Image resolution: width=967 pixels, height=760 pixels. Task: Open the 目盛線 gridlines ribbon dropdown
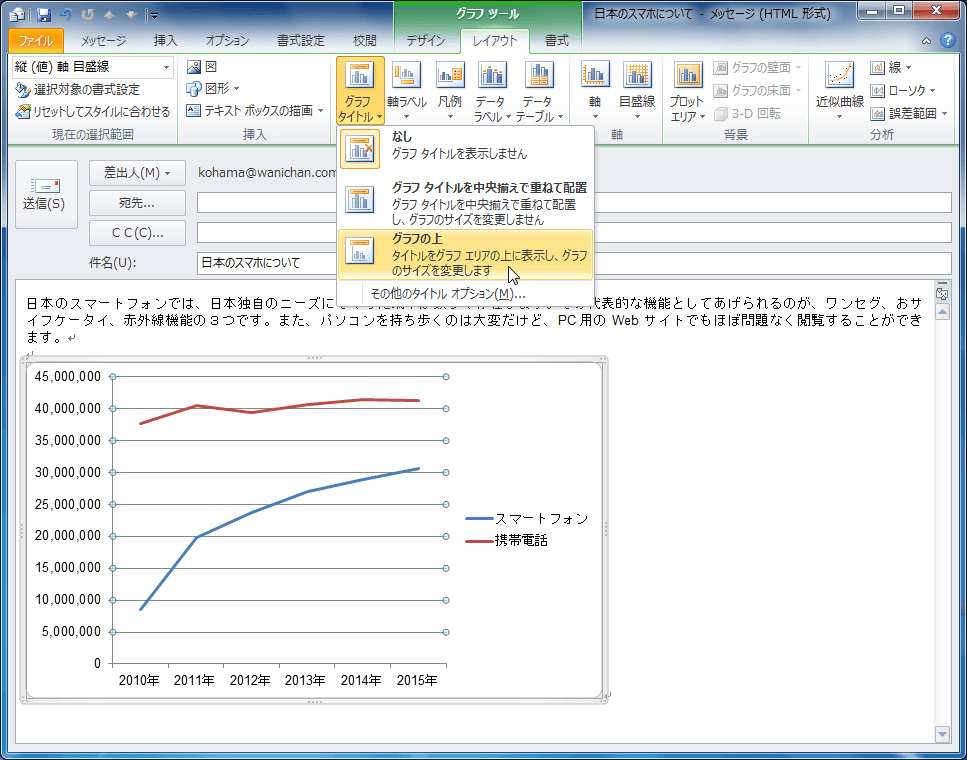[637, 91]
